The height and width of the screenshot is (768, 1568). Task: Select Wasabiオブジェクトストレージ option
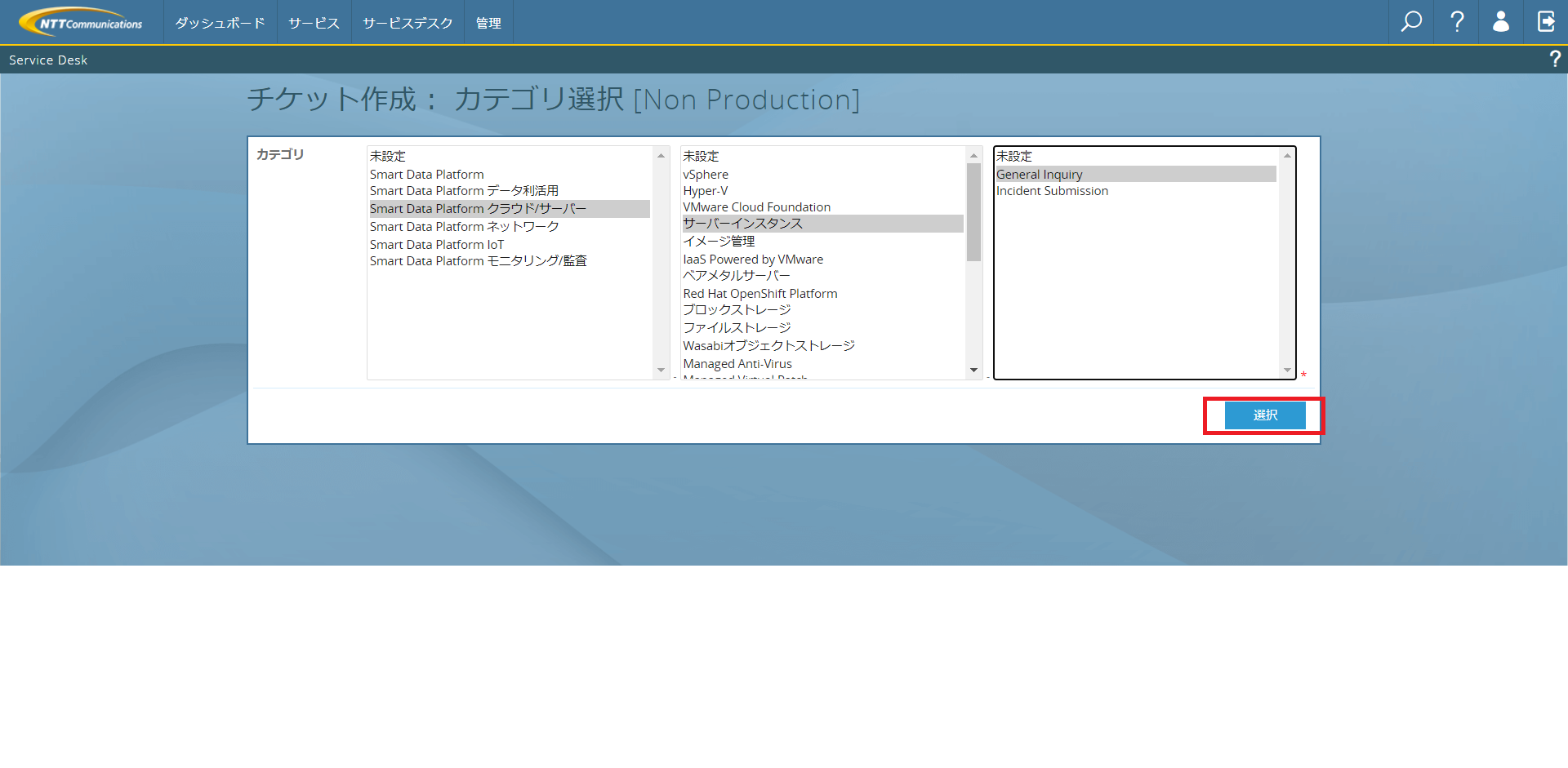823,346
